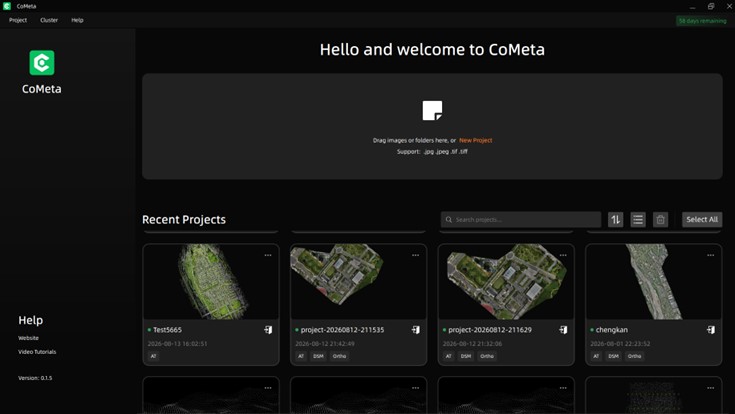This screenshot has height=414, width=735.
Task: Open the Help menu
Action: click(x=77, y=20)
